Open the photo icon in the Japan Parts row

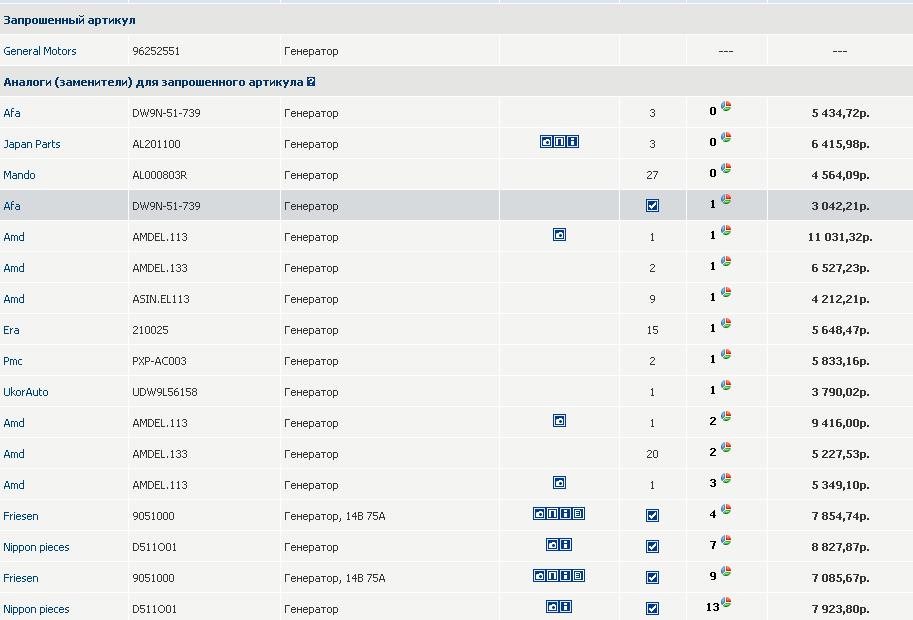click(x=546, y=141)
